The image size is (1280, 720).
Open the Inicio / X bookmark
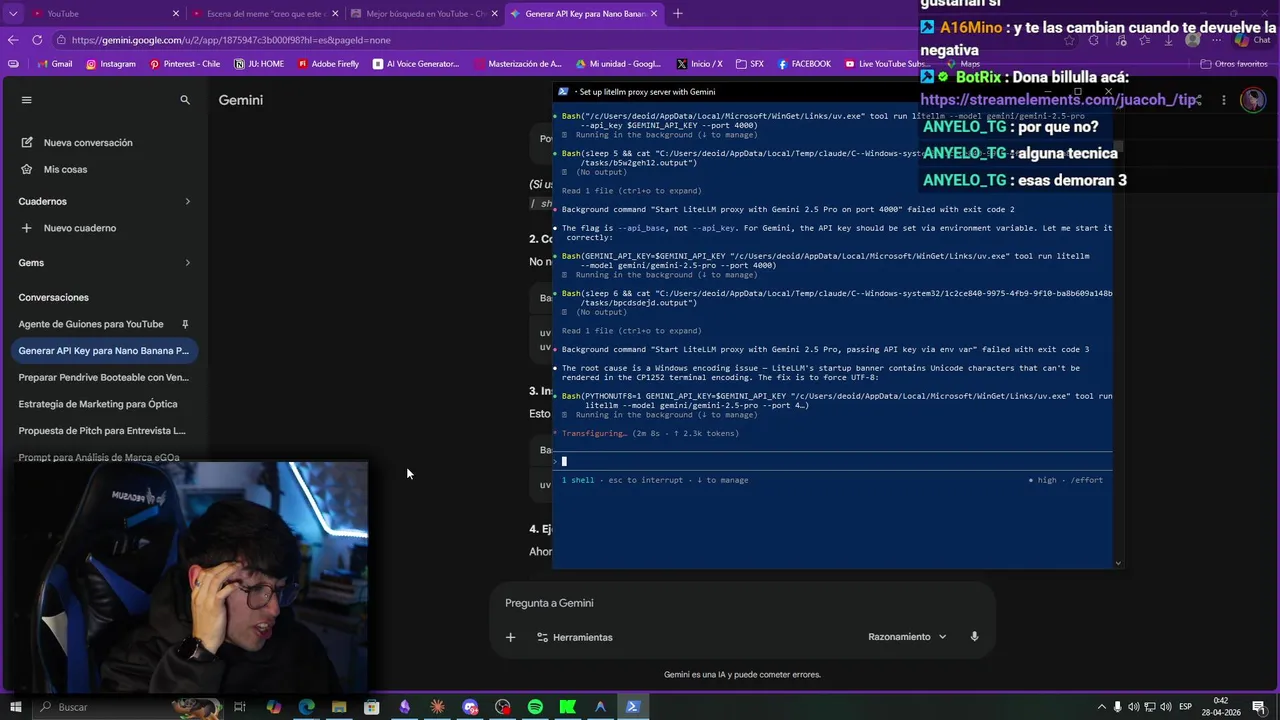point(699,64)
